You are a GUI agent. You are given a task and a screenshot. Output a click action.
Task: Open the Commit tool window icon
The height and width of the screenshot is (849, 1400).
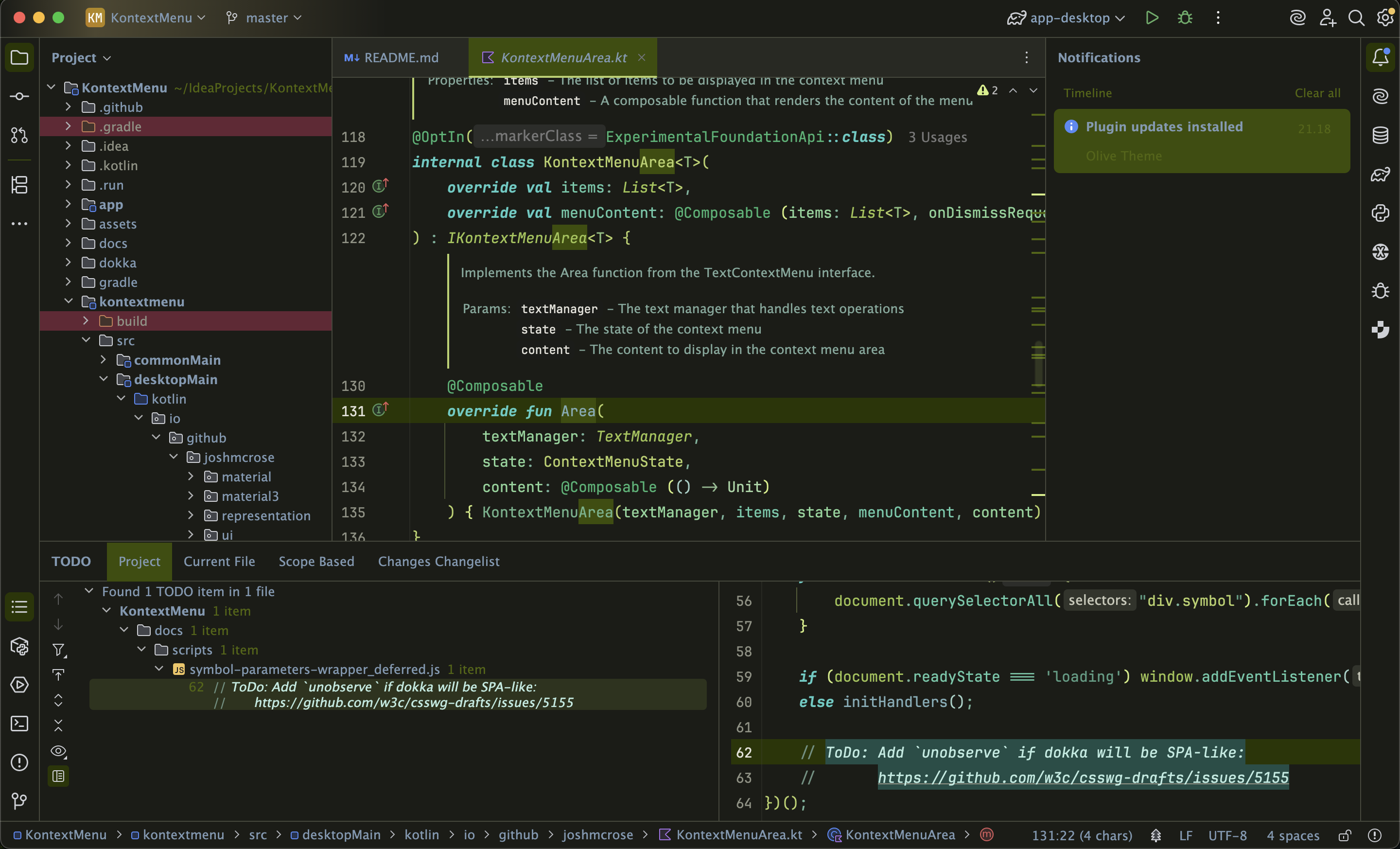pyautogui.click(x=19, y=97)
